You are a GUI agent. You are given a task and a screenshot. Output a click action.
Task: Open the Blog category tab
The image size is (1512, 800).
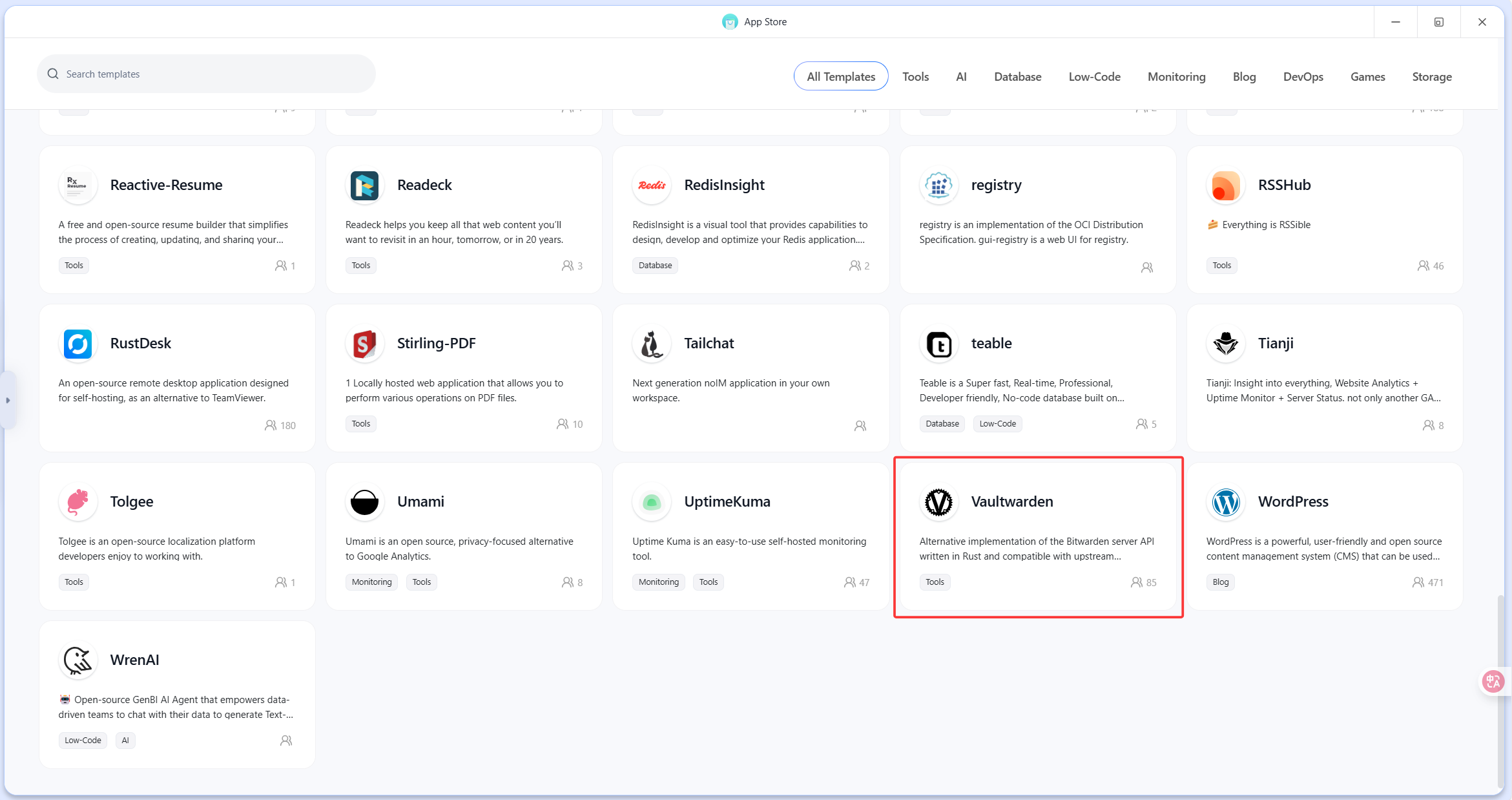[1244, 76]
